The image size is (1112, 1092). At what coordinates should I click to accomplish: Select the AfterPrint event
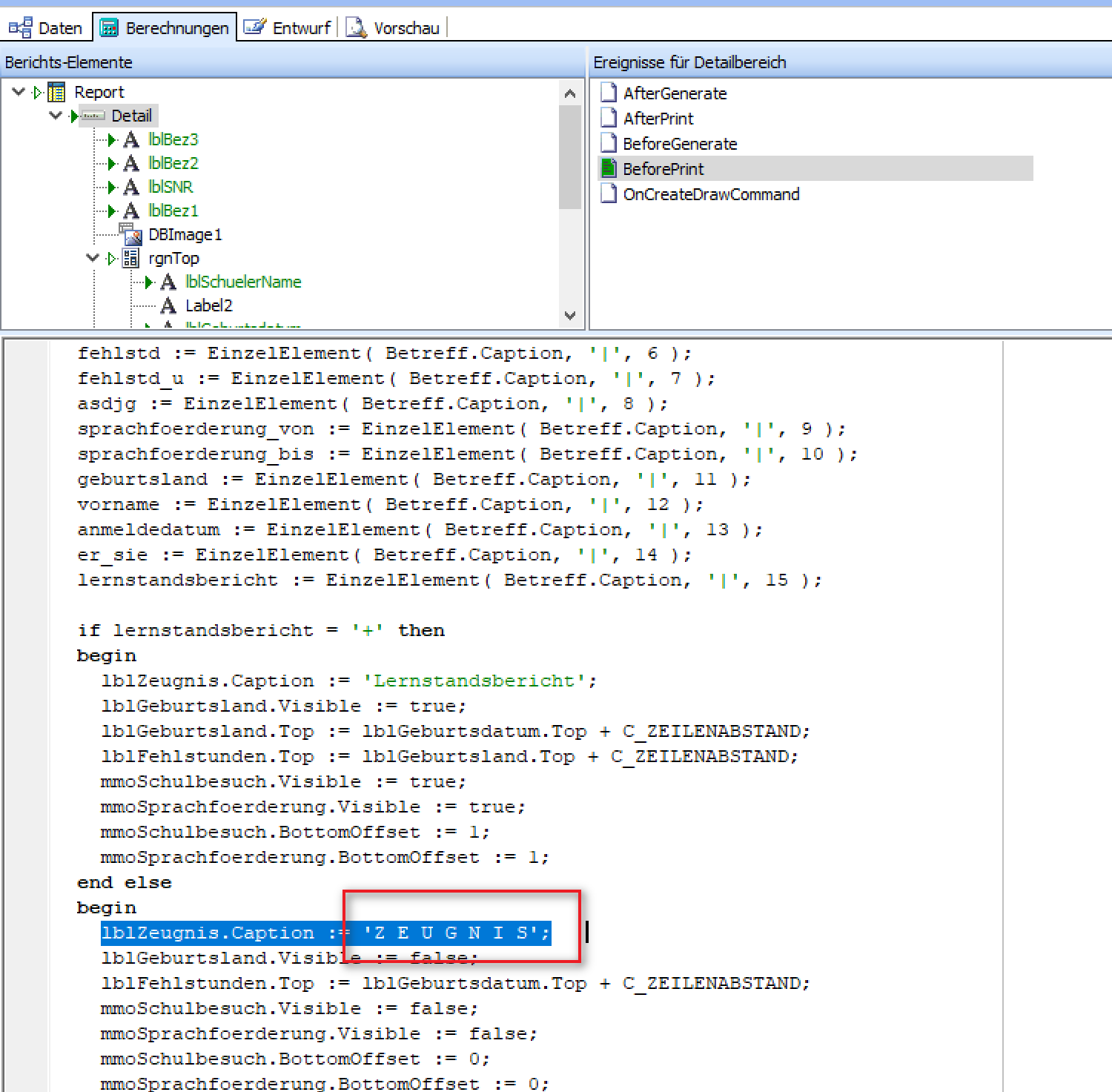[x=658, y=119]
